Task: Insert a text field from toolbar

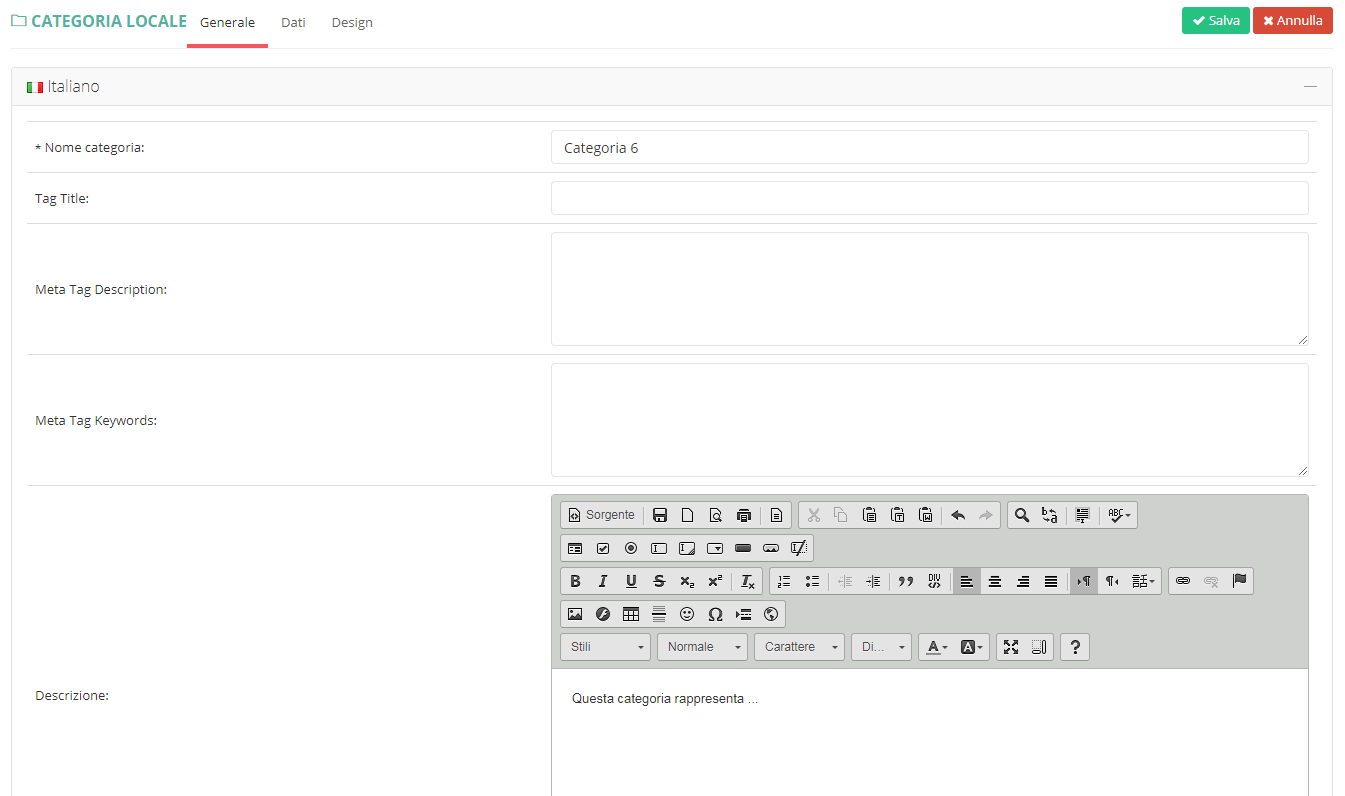Action: tap(659, 548)
